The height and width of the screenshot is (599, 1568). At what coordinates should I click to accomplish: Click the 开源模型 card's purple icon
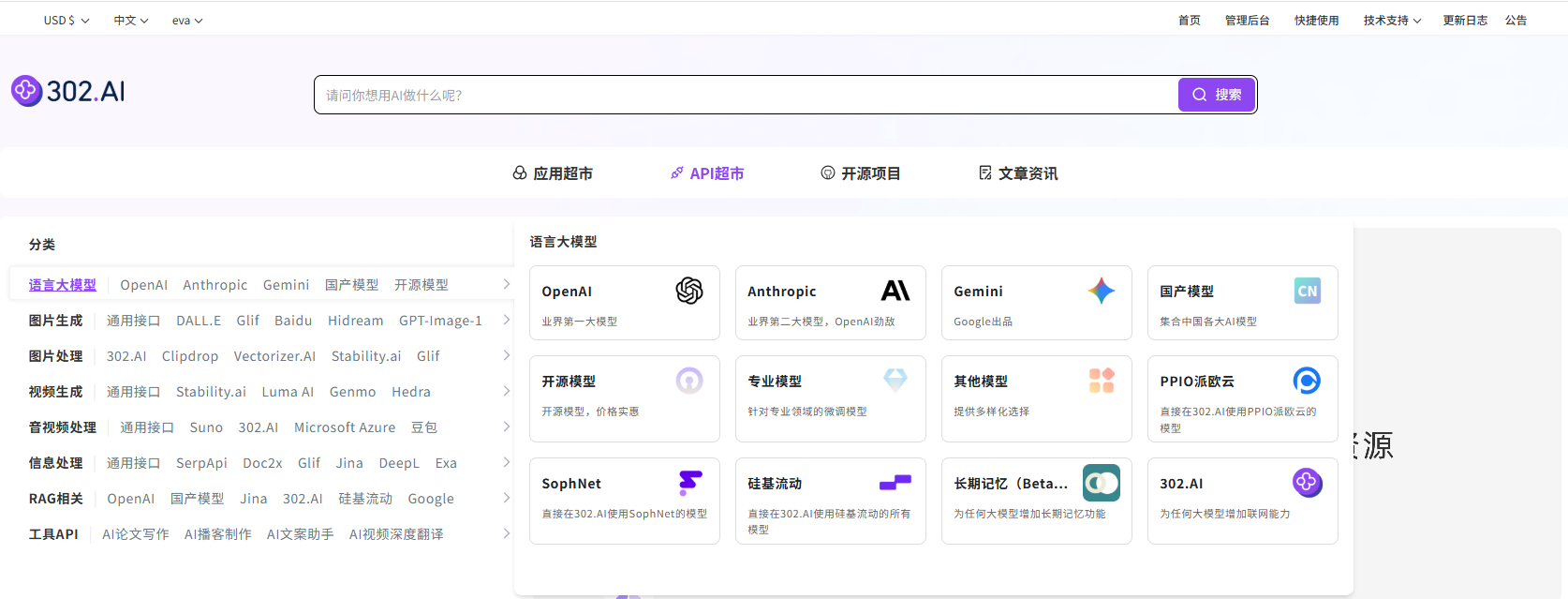[689, 381]
